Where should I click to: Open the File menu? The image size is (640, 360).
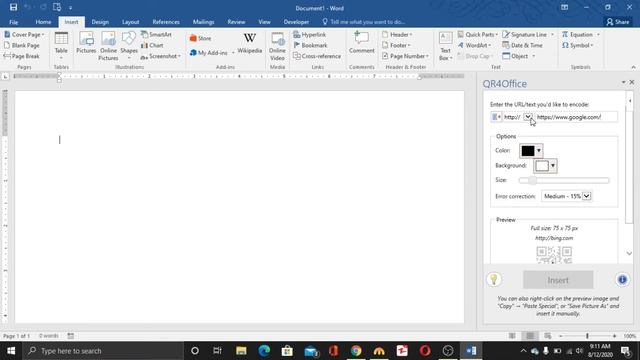(13, 22)
